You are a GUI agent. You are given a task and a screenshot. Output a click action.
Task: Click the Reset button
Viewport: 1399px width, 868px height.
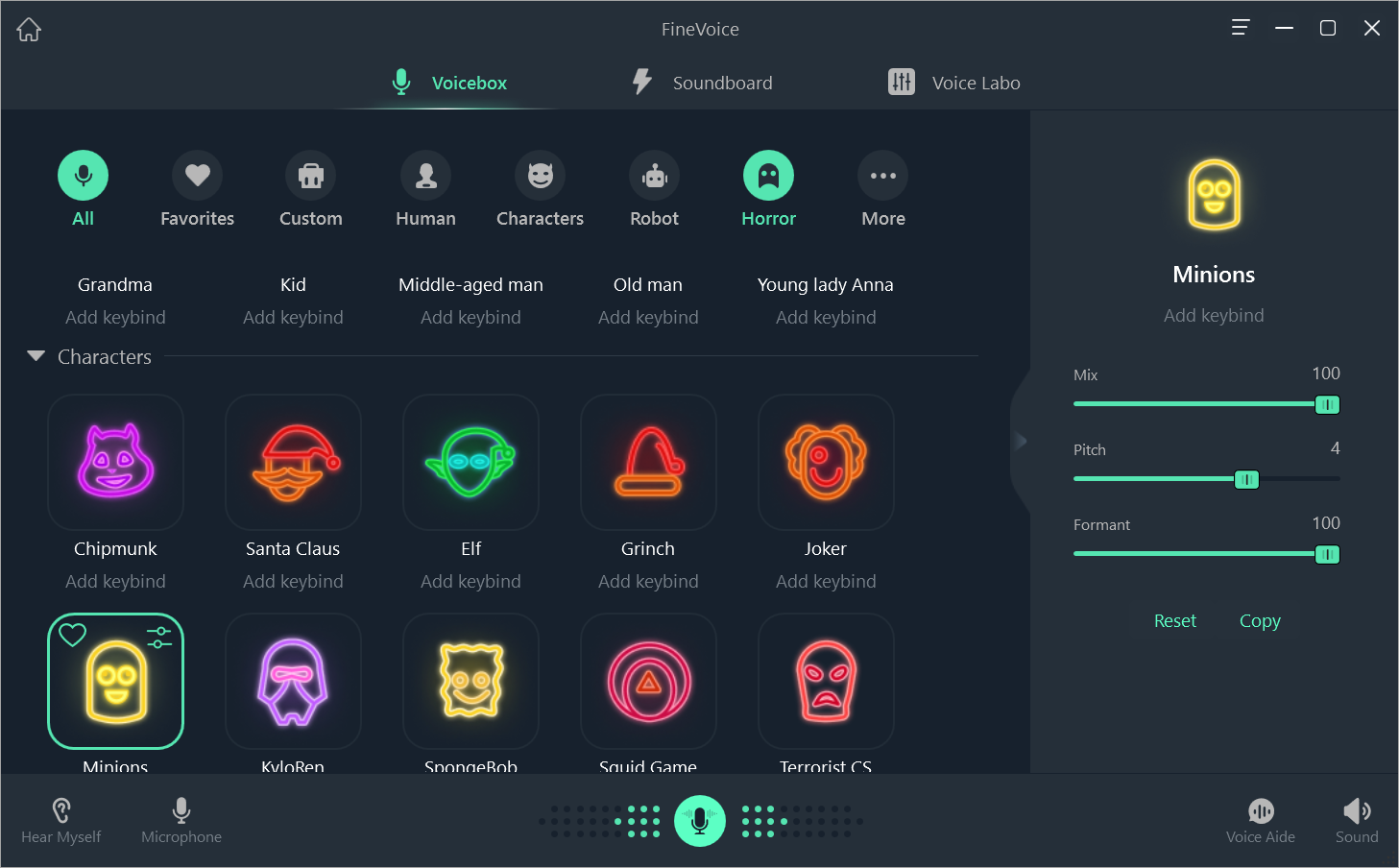pos(1175,620)
